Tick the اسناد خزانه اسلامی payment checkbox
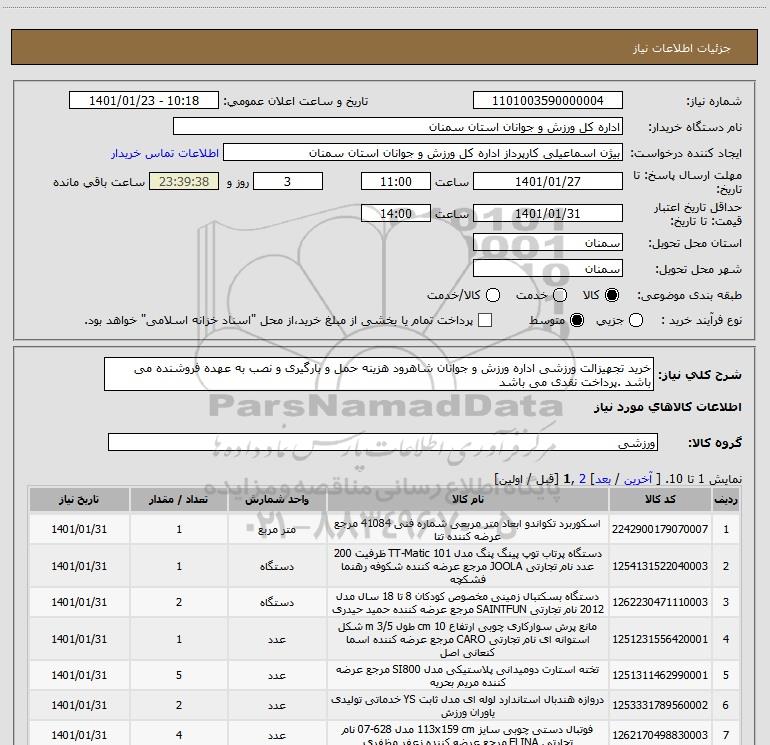This screenshot has height=745, width=770. [485, 320]
